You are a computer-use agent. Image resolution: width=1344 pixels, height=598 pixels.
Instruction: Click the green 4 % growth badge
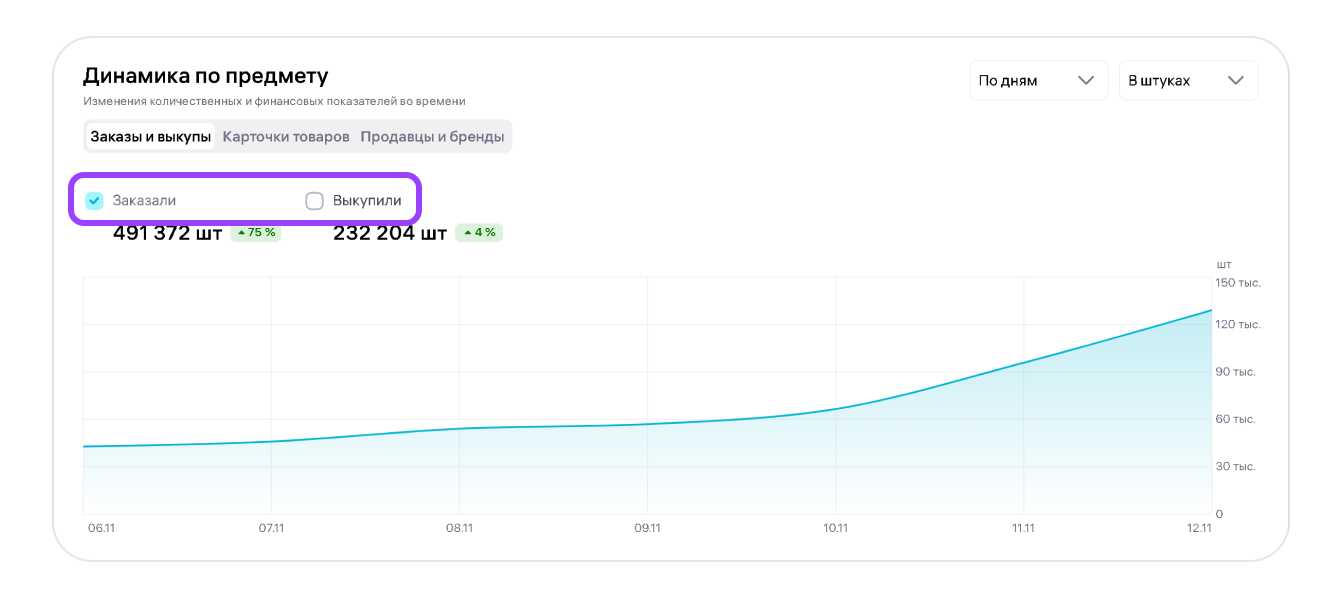pyautogui.click(x=479, y=233)
